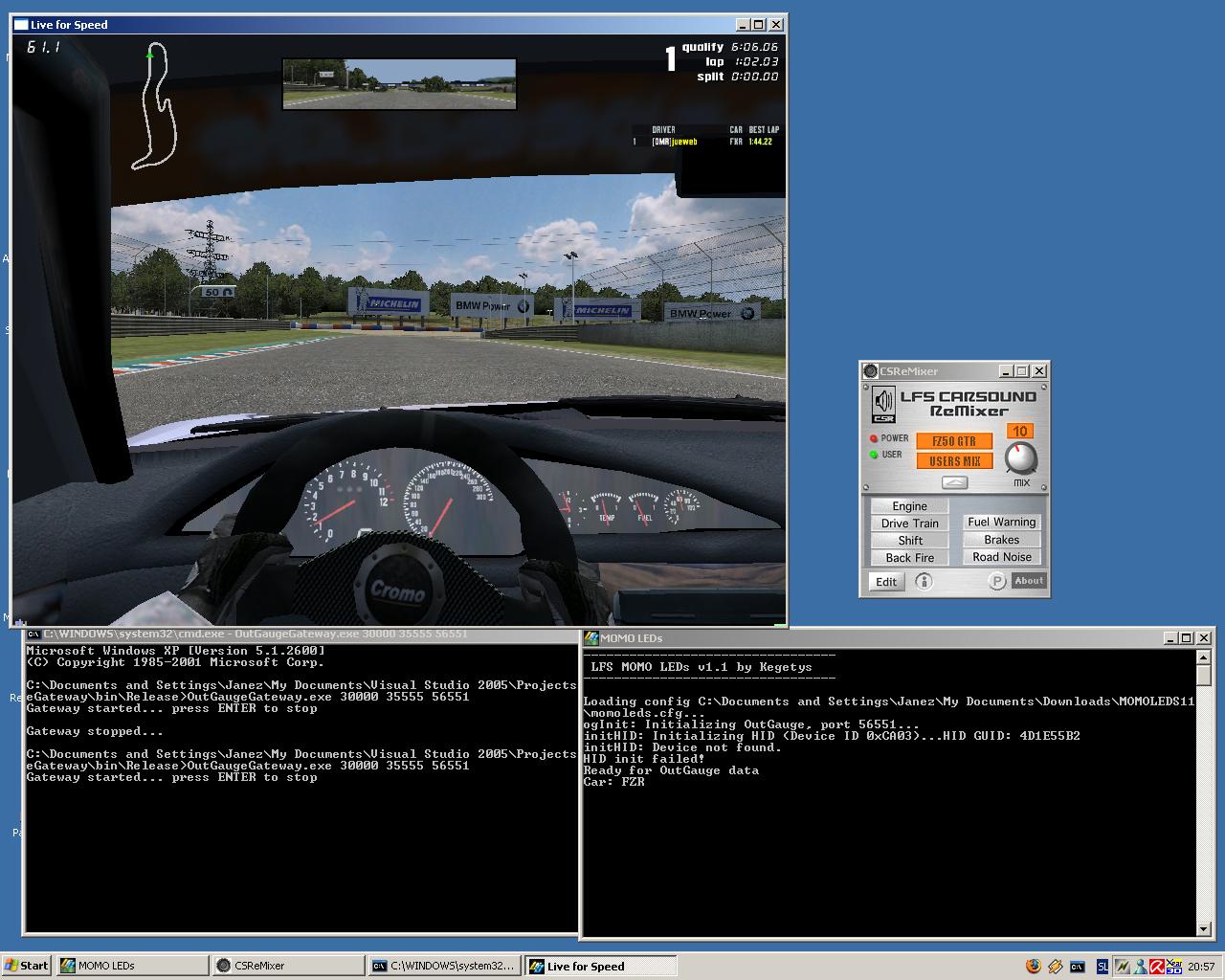Screen dimensions: 1225x980
Task: Launch Firefox from the taskbar quick launch
Action: click(1033, 966)
